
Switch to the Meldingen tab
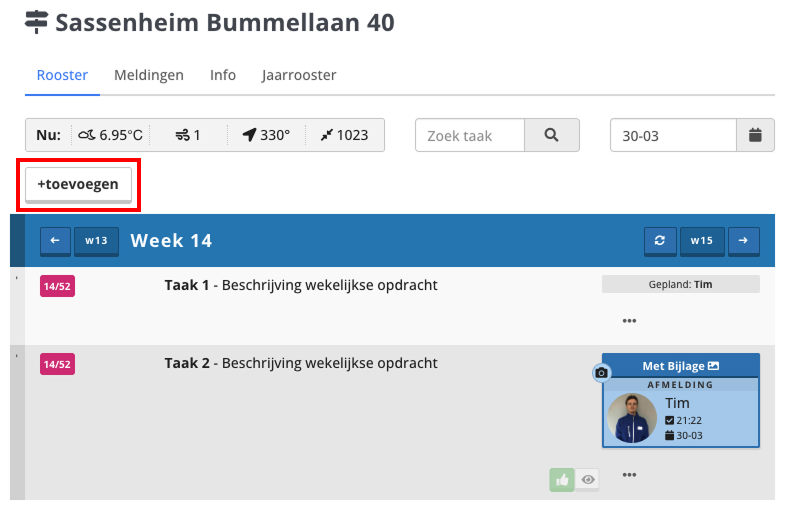[149, 75]
